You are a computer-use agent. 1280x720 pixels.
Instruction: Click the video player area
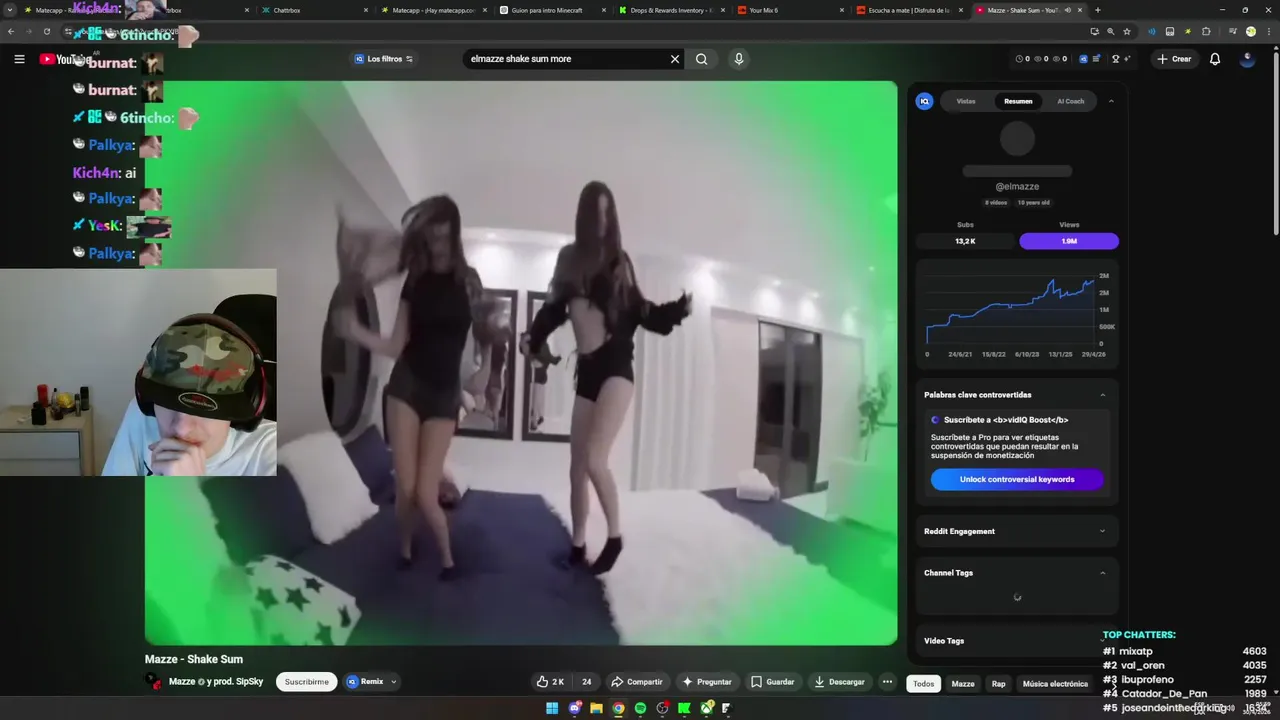[x=521, y=363]
